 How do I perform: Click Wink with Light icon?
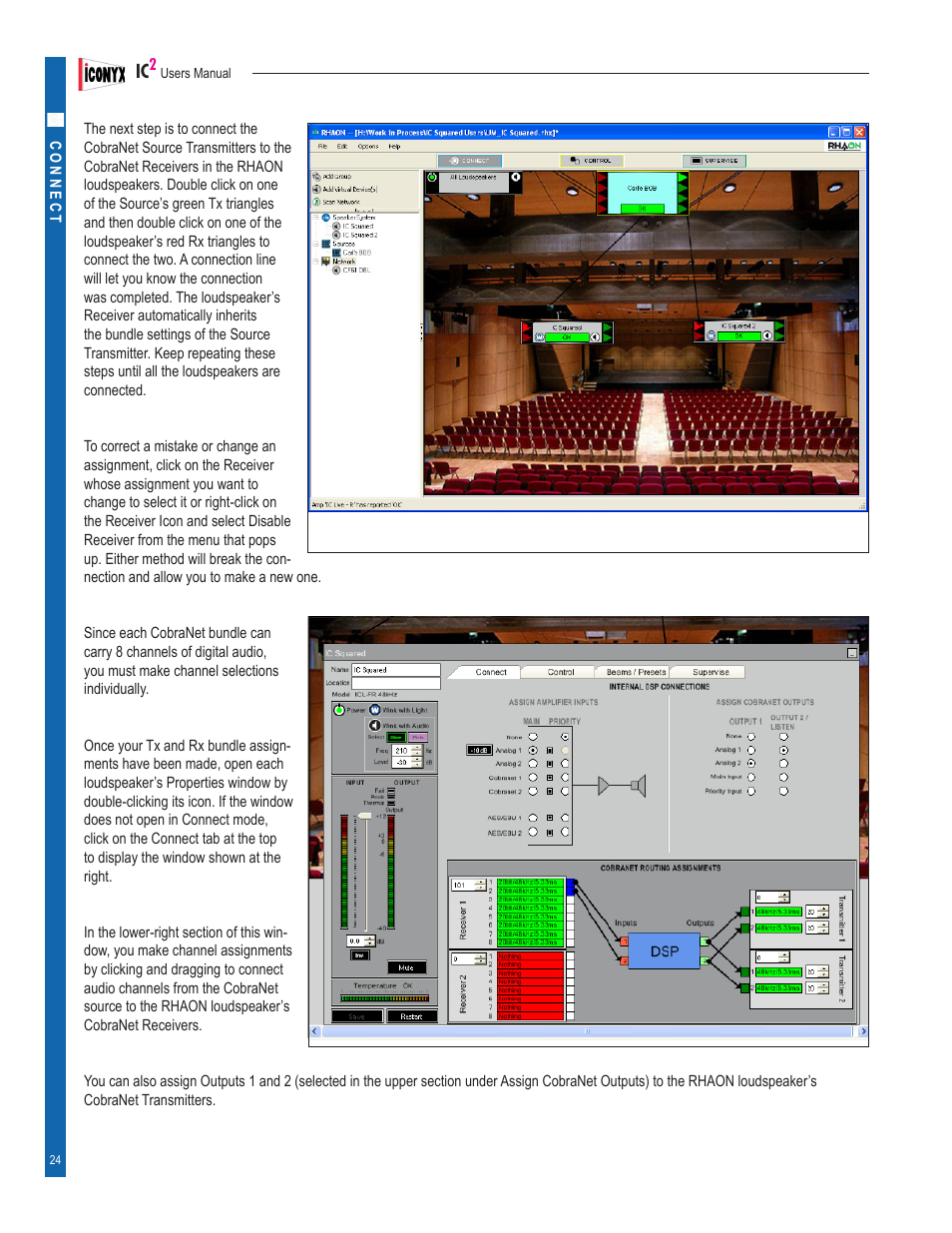tap(375, 710)
